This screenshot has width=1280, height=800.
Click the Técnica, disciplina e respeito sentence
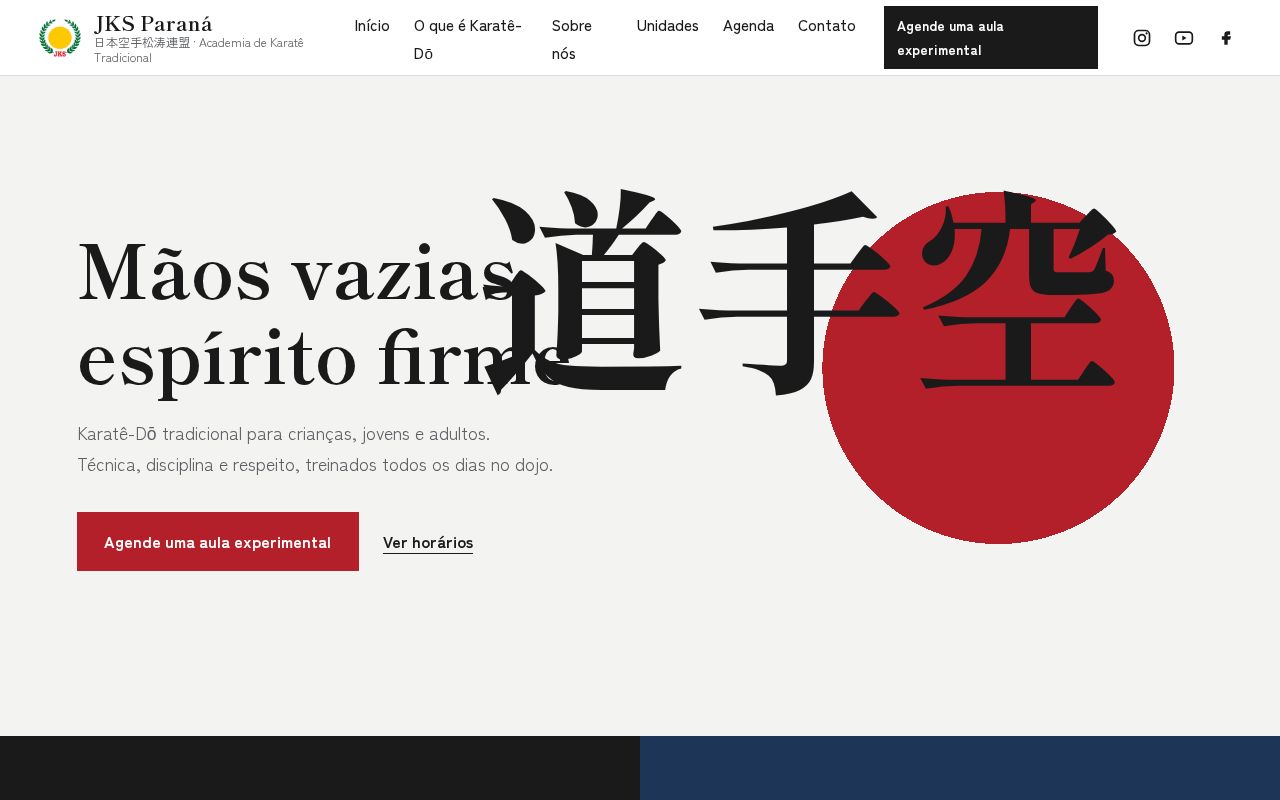[315, 465]
